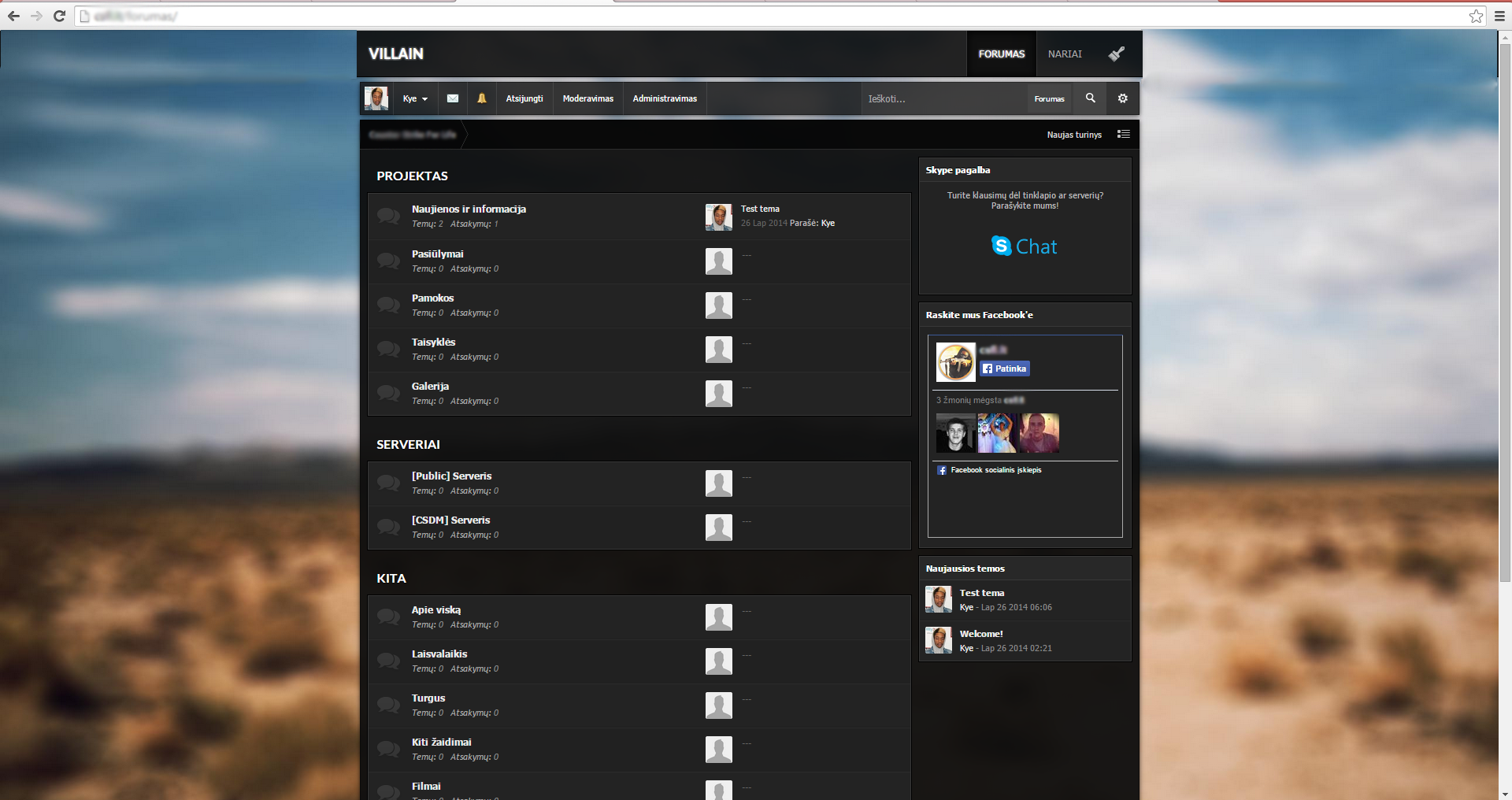The image size is (1512, 800).
Task: Click the Facebook page profile picture
Action: tap(956, 362)
